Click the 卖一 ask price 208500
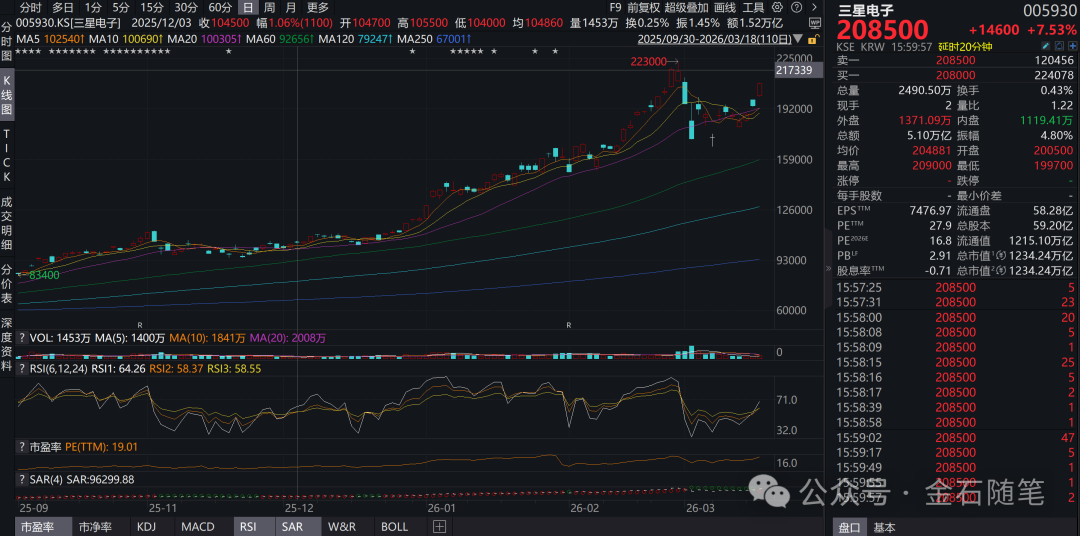1080x536 pixels. click(x=953, y=61)
